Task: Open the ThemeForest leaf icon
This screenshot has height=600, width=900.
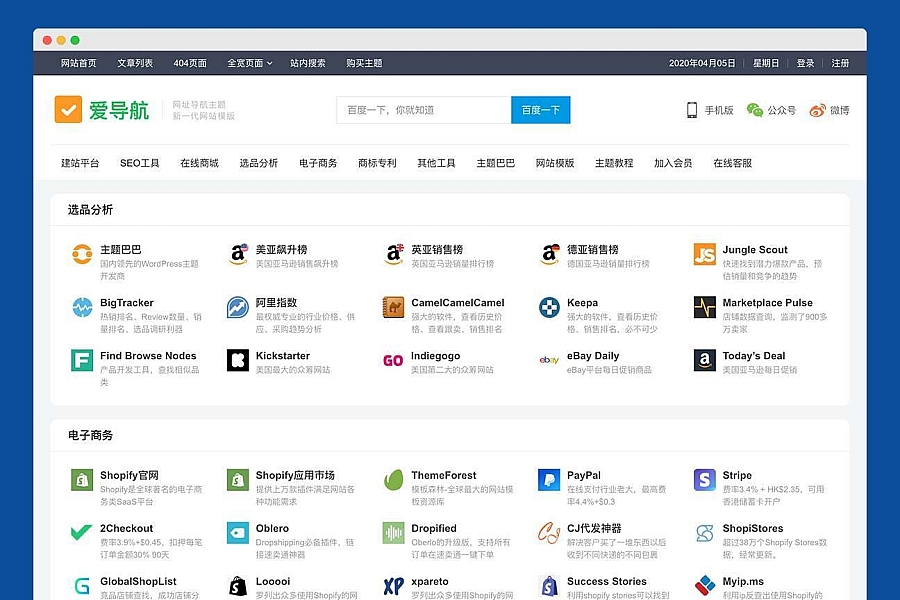Action: (x=393, y=480)
